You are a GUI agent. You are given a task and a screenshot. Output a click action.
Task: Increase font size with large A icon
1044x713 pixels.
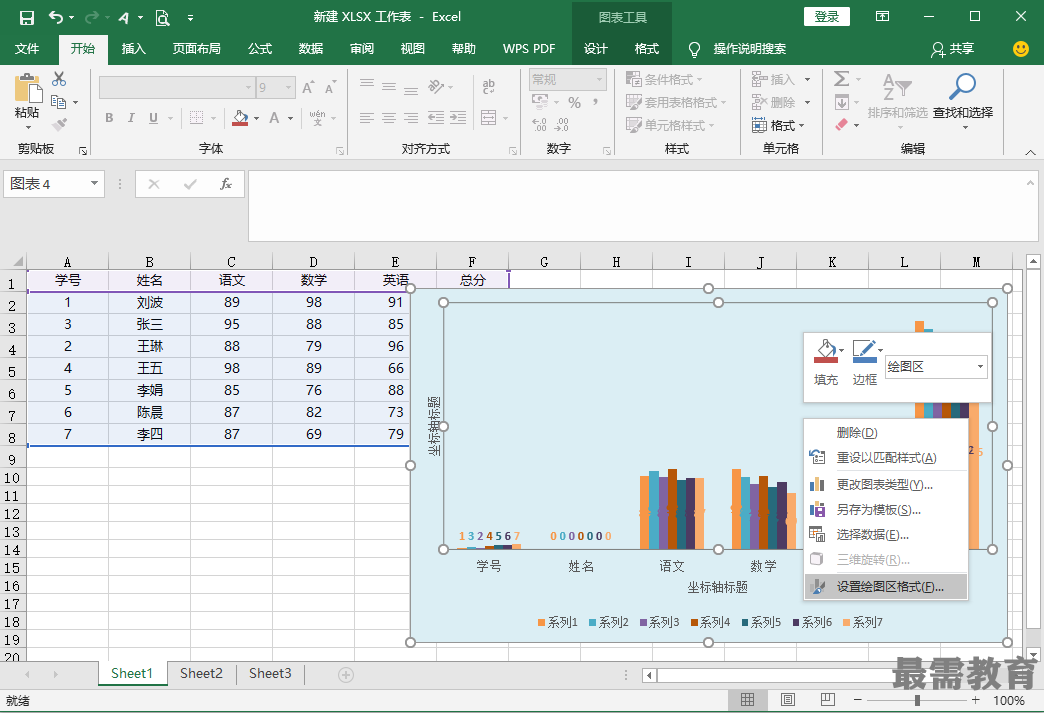point(308,87)
